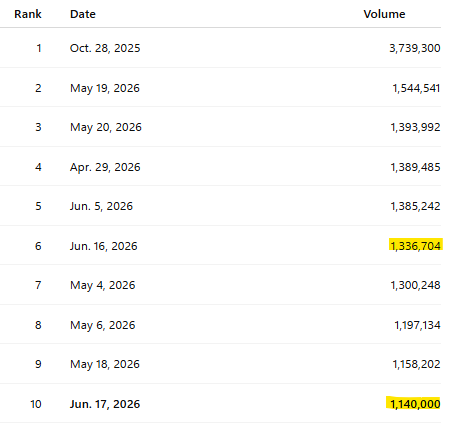
Task: Click rank number 6 in Jun. 16 row
Action: (38, 246)
